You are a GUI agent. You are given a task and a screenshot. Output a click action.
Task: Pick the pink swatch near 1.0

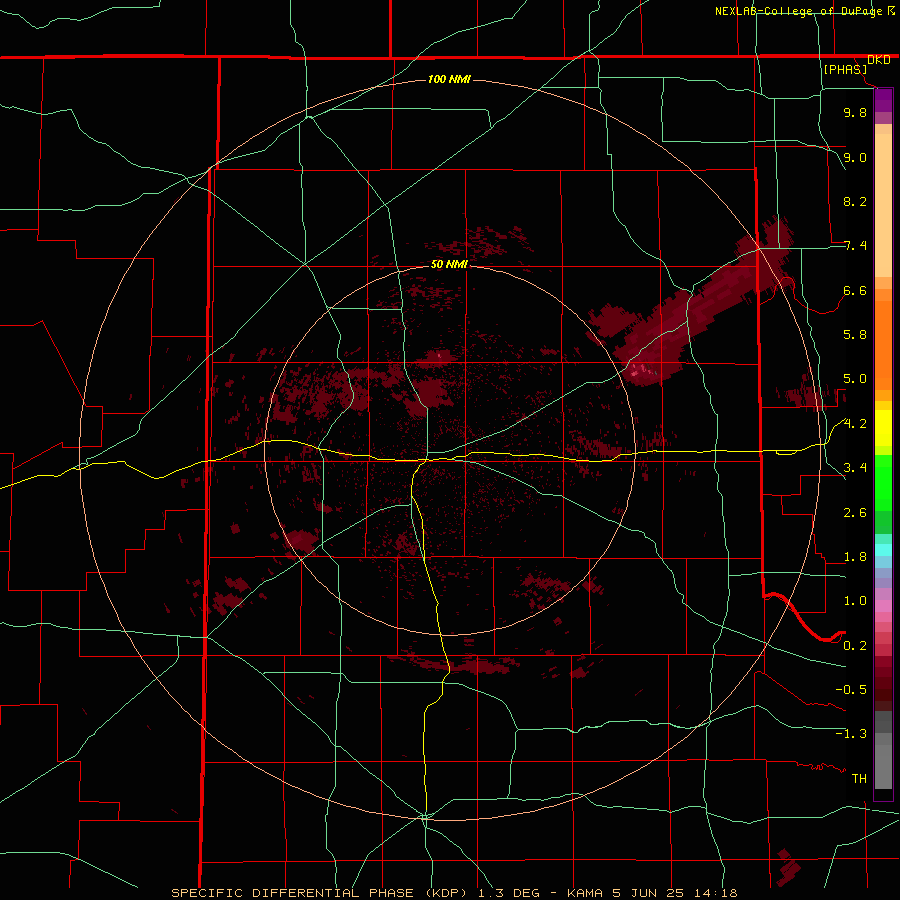[x=883, y=606]
